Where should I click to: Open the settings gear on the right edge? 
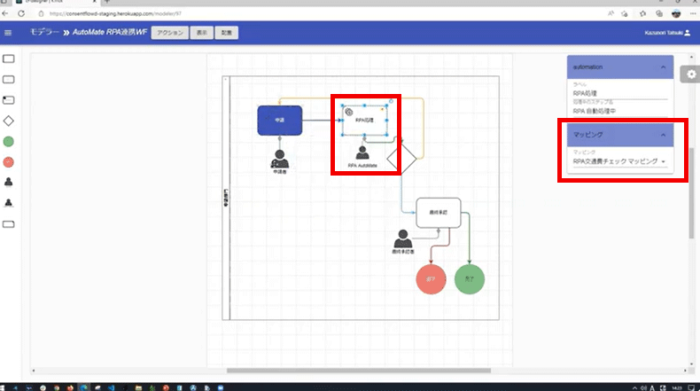(x=691, y=75)
